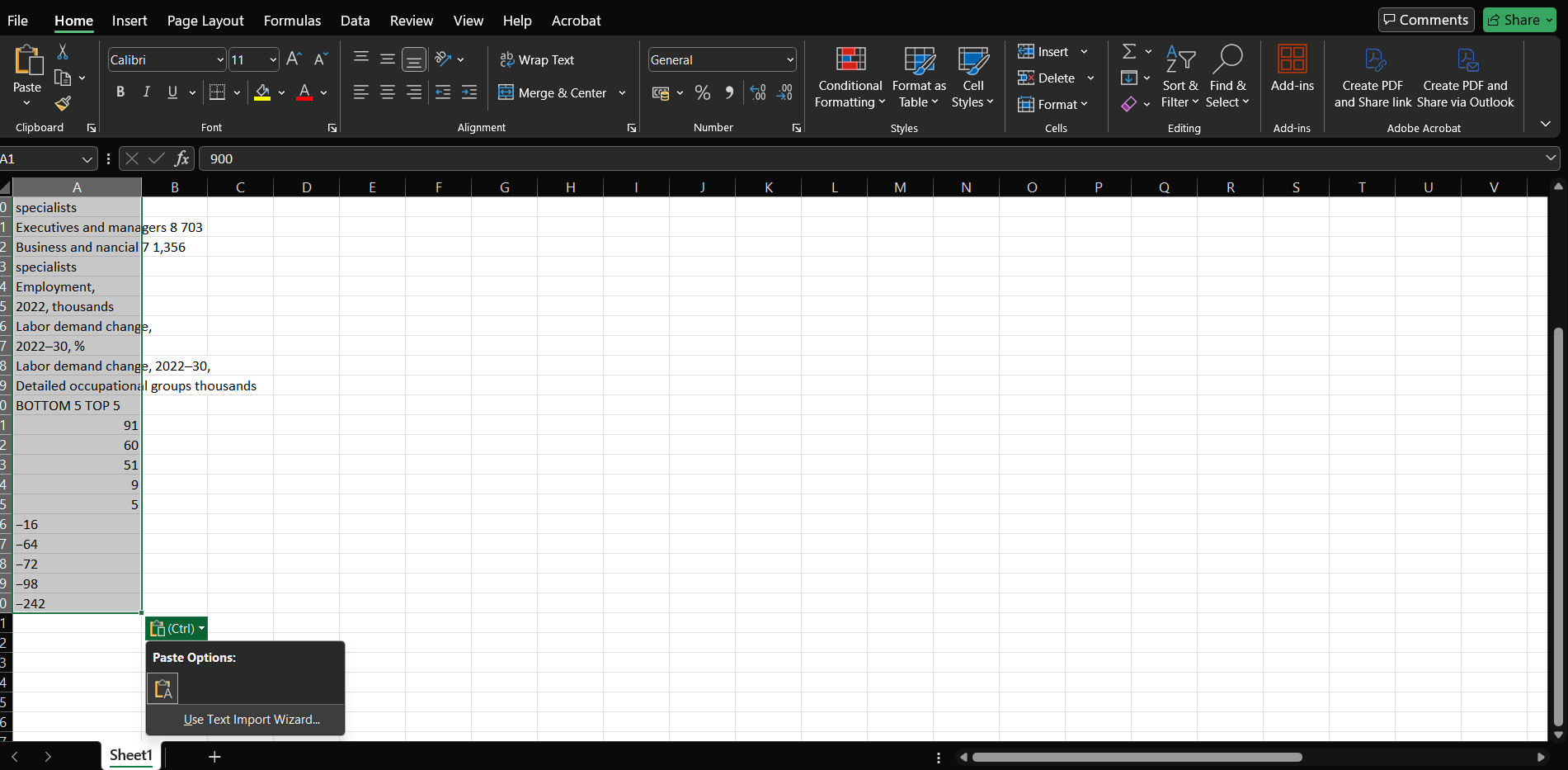Screen dimensions: 1568x770
Task: Apply italic formatting to selection
Action: click(x=146, y=92)
